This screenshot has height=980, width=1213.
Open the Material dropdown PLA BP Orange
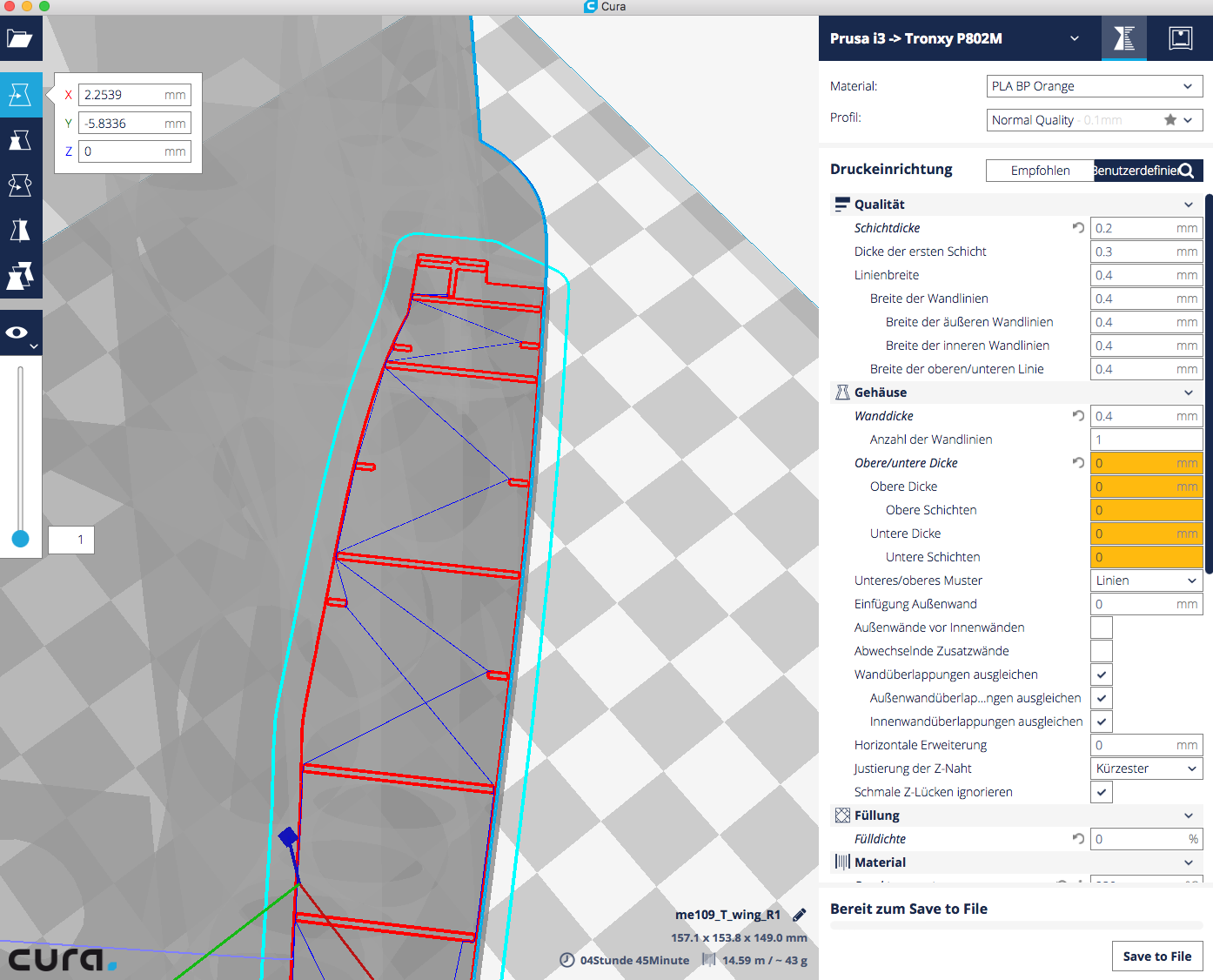coord(1095,86)
